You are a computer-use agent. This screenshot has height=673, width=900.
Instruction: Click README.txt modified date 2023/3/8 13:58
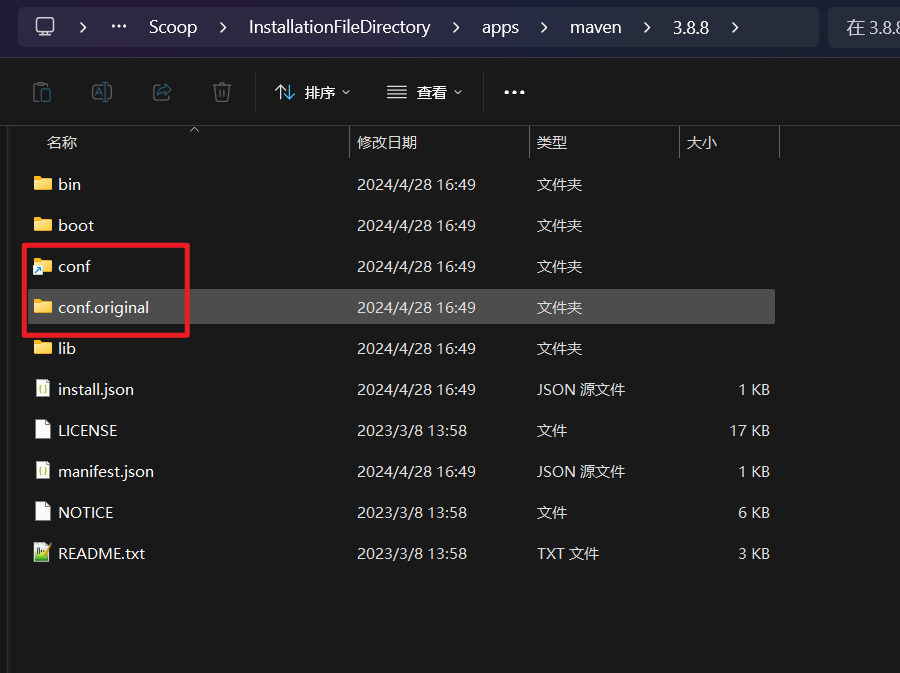click(x=412, y=554)
